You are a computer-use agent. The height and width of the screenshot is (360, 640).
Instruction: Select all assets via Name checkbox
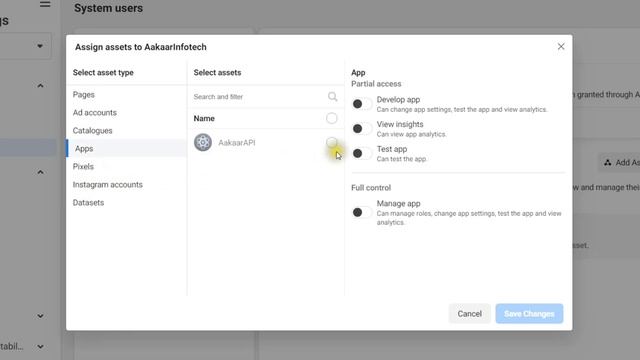pyautogui.click(x=331, y=118)
